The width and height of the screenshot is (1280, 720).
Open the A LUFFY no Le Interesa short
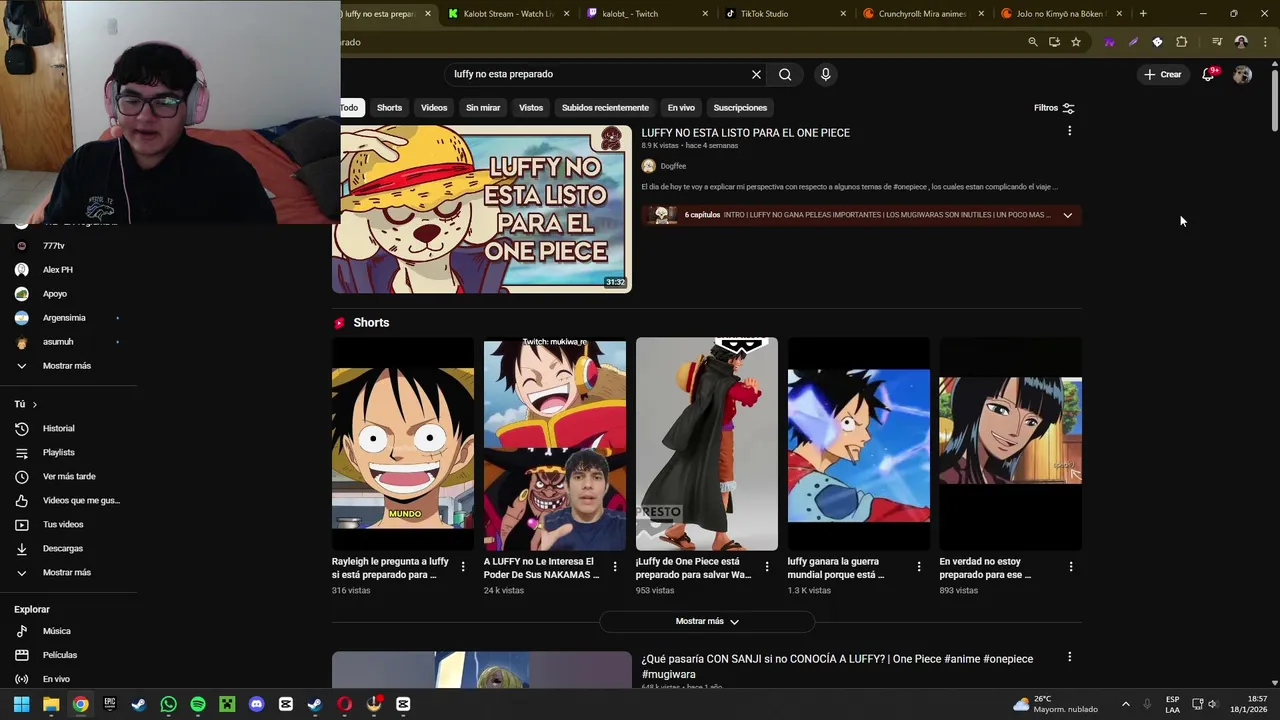(x=555, y=445)
